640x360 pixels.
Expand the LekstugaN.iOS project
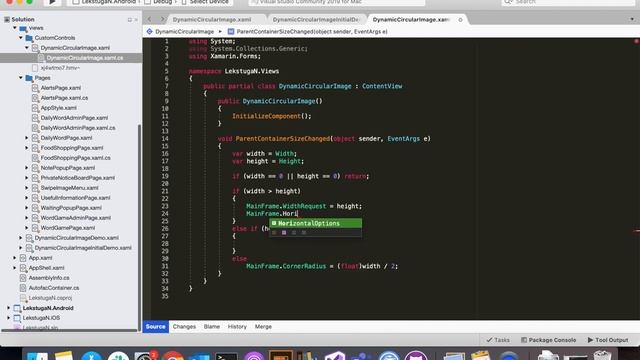(x=9, y=318)
